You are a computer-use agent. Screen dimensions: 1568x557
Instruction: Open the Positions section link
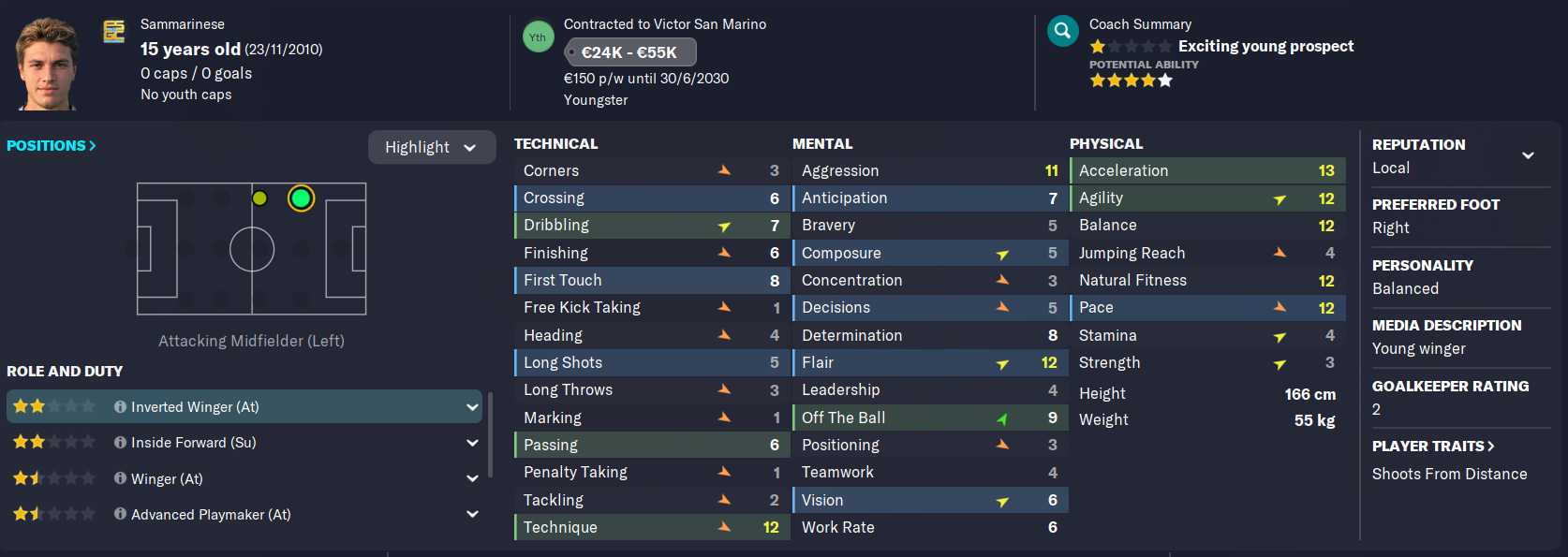tap(52, 146)
